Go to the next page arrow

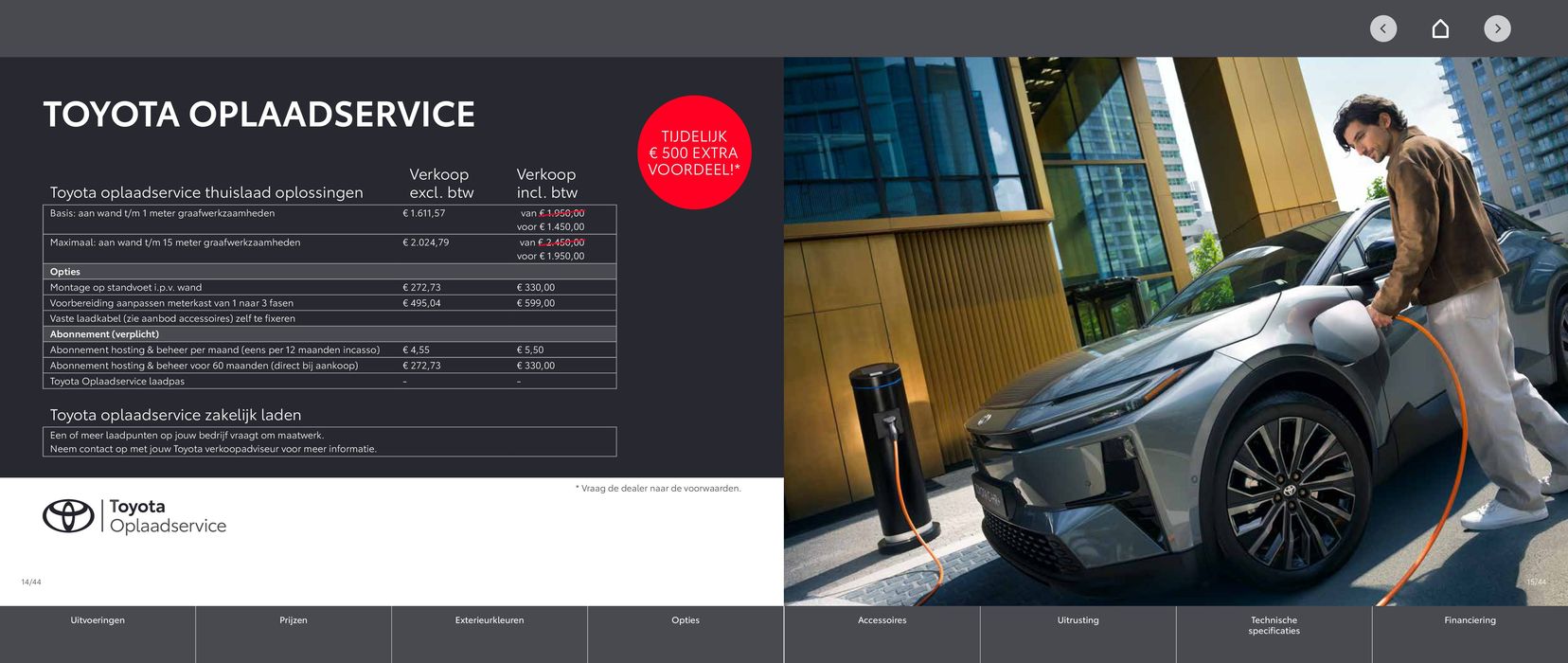click(1497, 28)
